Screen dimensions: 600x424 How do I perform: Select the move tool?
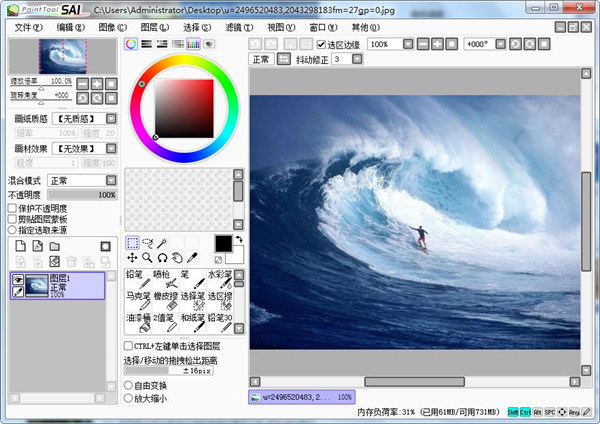132,258
